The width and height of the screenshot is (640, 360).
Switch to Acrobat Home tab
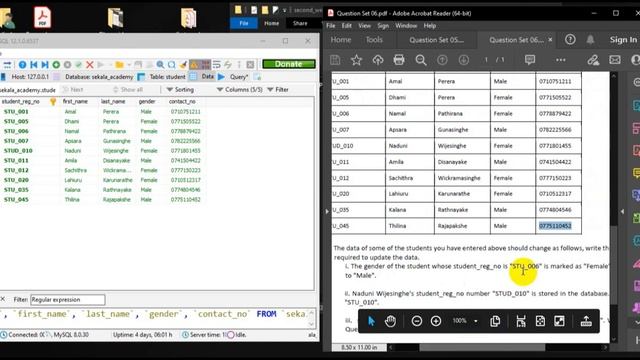point(341,40)
